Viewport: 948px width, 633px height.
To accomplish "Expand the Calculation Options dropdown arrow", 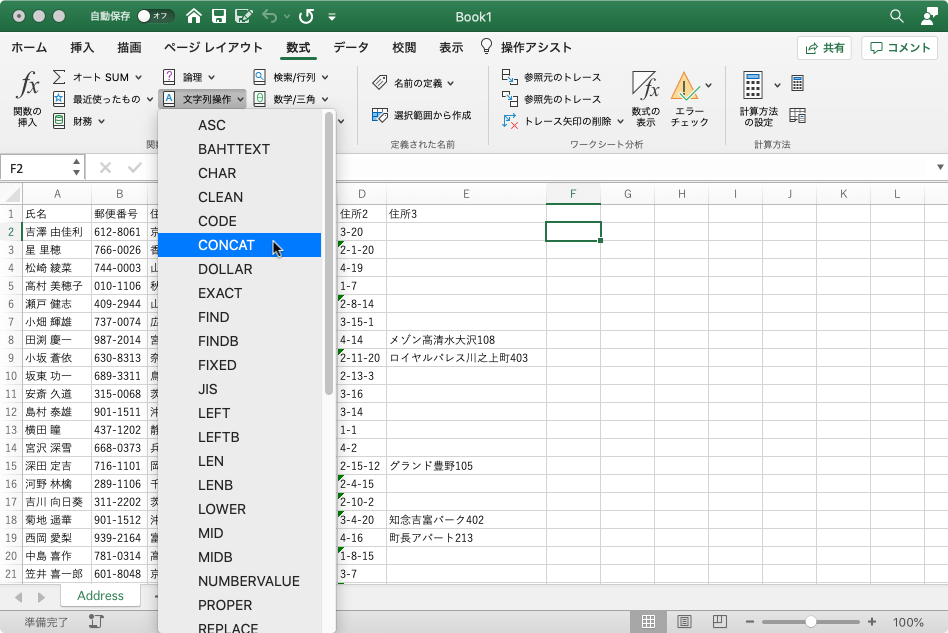I will point(778,85).
